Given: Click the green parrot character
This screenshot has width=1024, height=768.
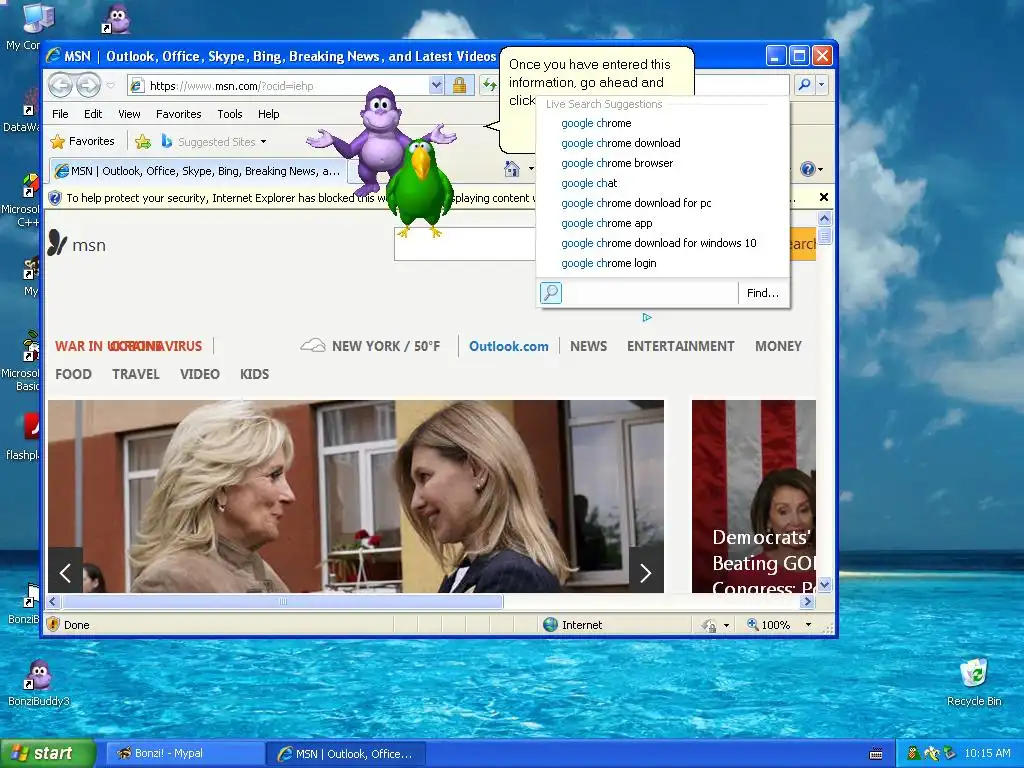Looking at the screenshot, I should [x=420, y=189].
